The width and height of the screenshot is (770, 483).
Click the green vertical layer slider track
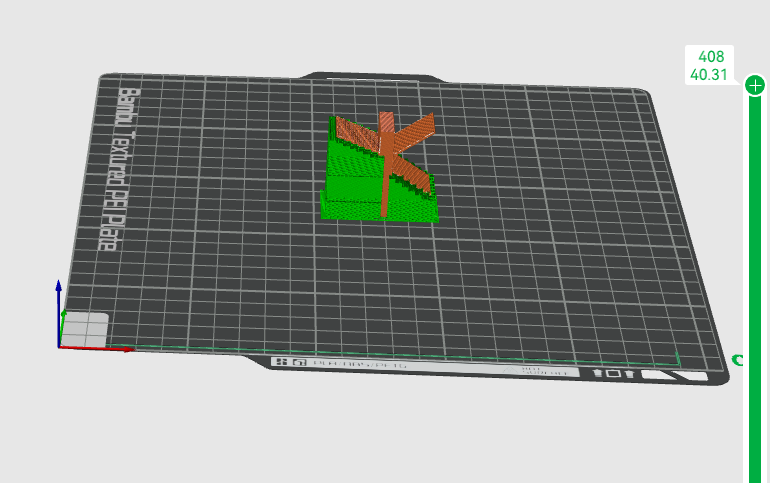[755, 289]
